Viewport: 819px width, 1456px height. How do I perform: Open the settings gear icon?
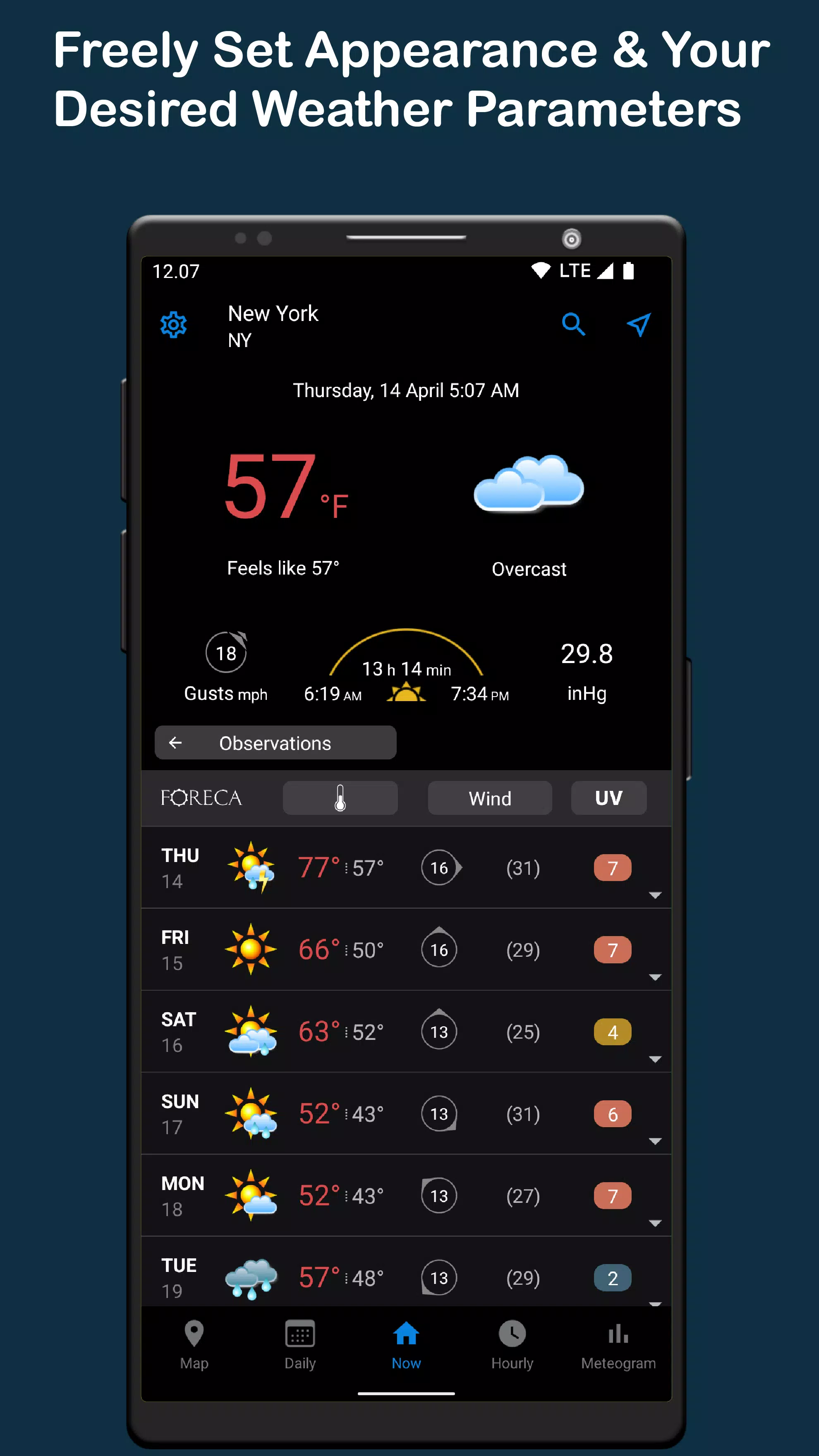pos(174,324)
